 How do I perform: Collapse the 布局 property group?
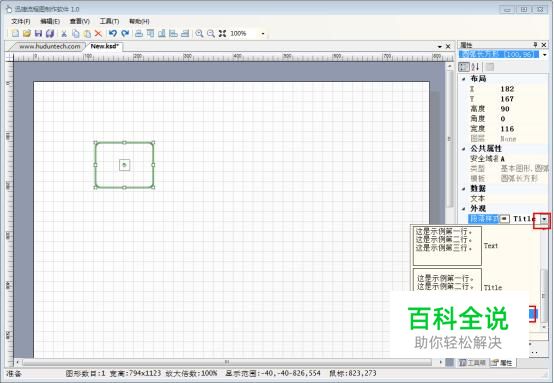(464, 79)
